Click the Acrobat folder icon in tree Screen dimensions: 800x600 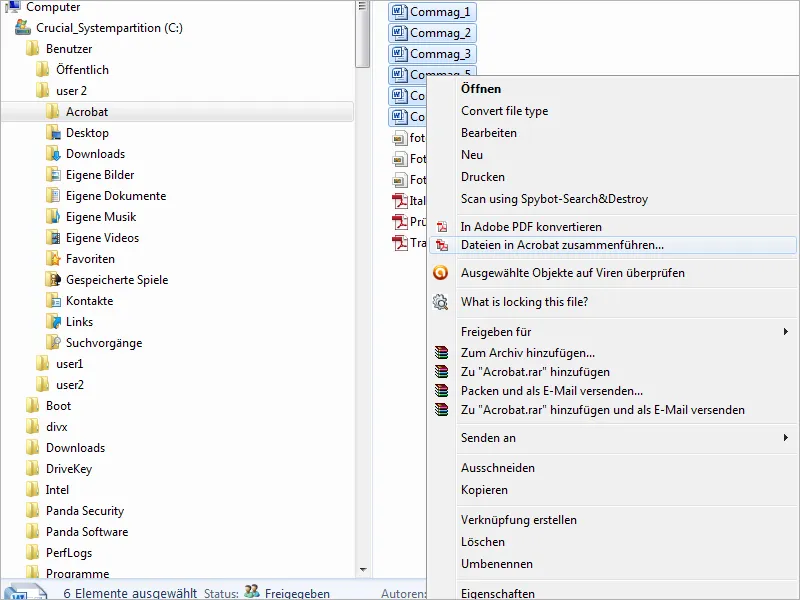point(52,111)
